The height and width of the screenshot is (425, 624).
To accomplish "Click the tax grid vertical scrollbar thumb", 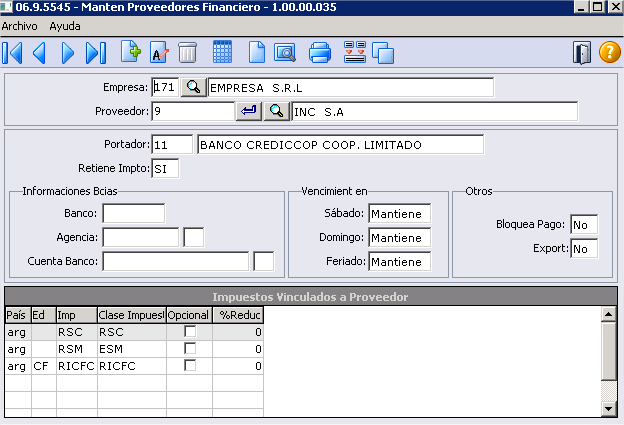I will pyautogui.click(x=609, y=351).
